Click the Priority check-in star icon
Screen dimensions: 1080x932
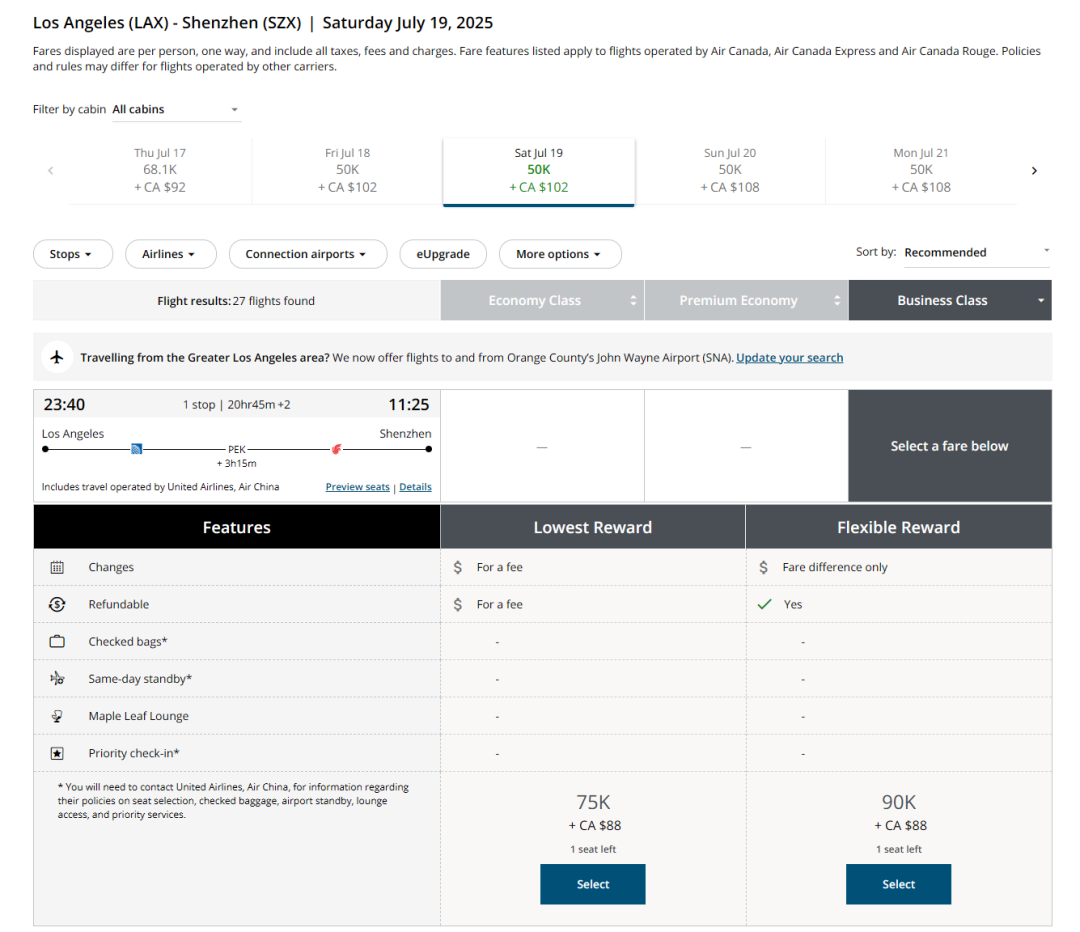pos(57,753)
